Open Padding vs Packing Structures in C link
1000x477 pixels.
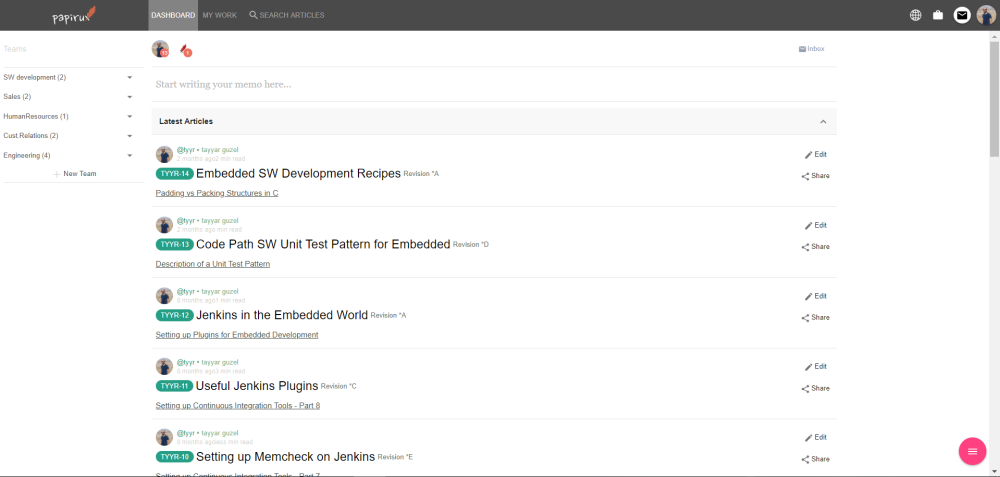click(x=217, y=193)
